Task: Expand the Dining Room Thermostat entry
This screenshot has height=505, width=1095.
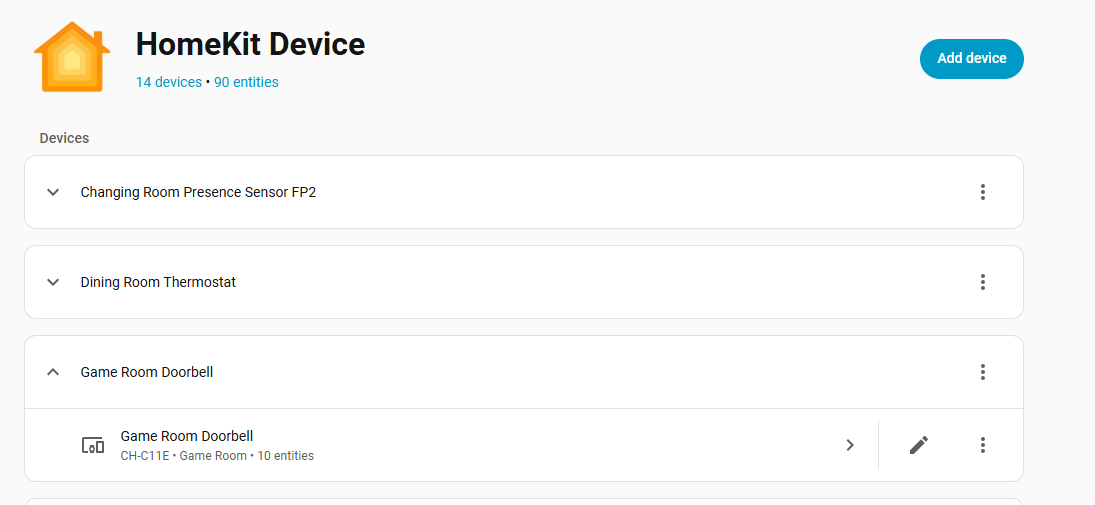Action: 53,282
